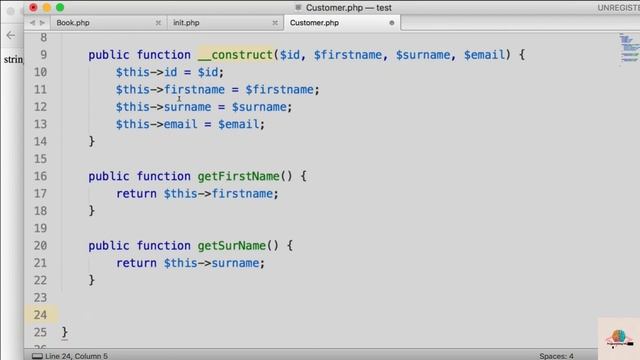The width and height of the screenshot is (640, 360).
Task: Click line number 16 in gutter
Action: [x=40, y=176]
